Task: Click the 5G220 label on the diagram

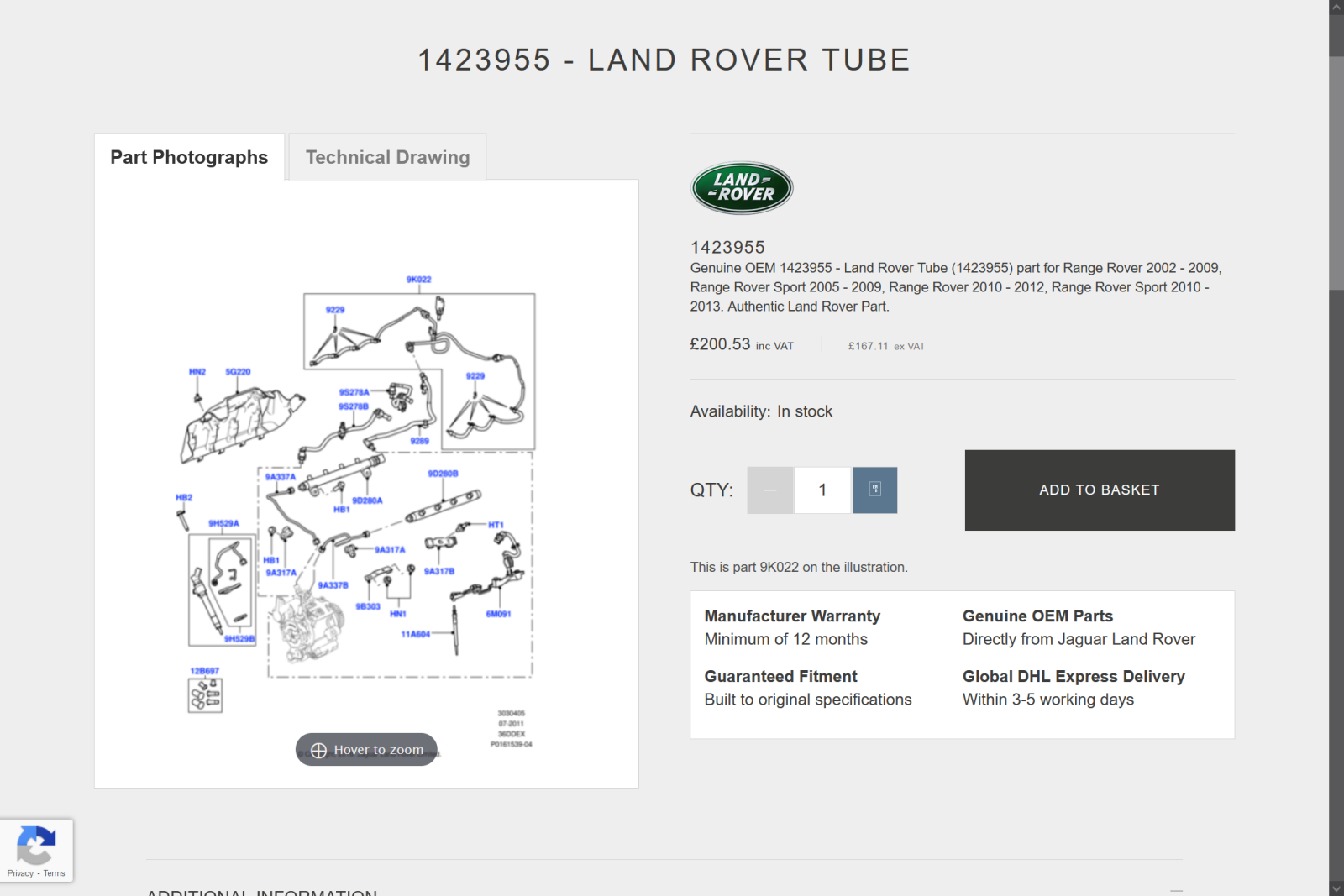Action: click(238, 371)
